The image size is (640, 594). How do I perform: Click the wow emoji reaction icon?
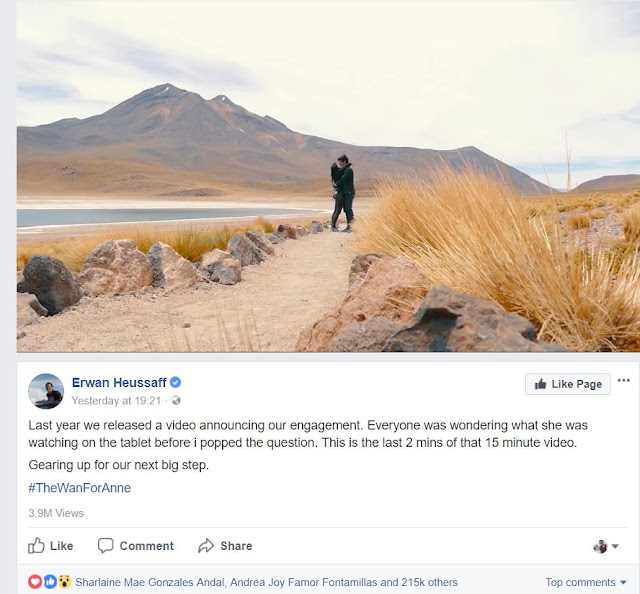point(64,582)
